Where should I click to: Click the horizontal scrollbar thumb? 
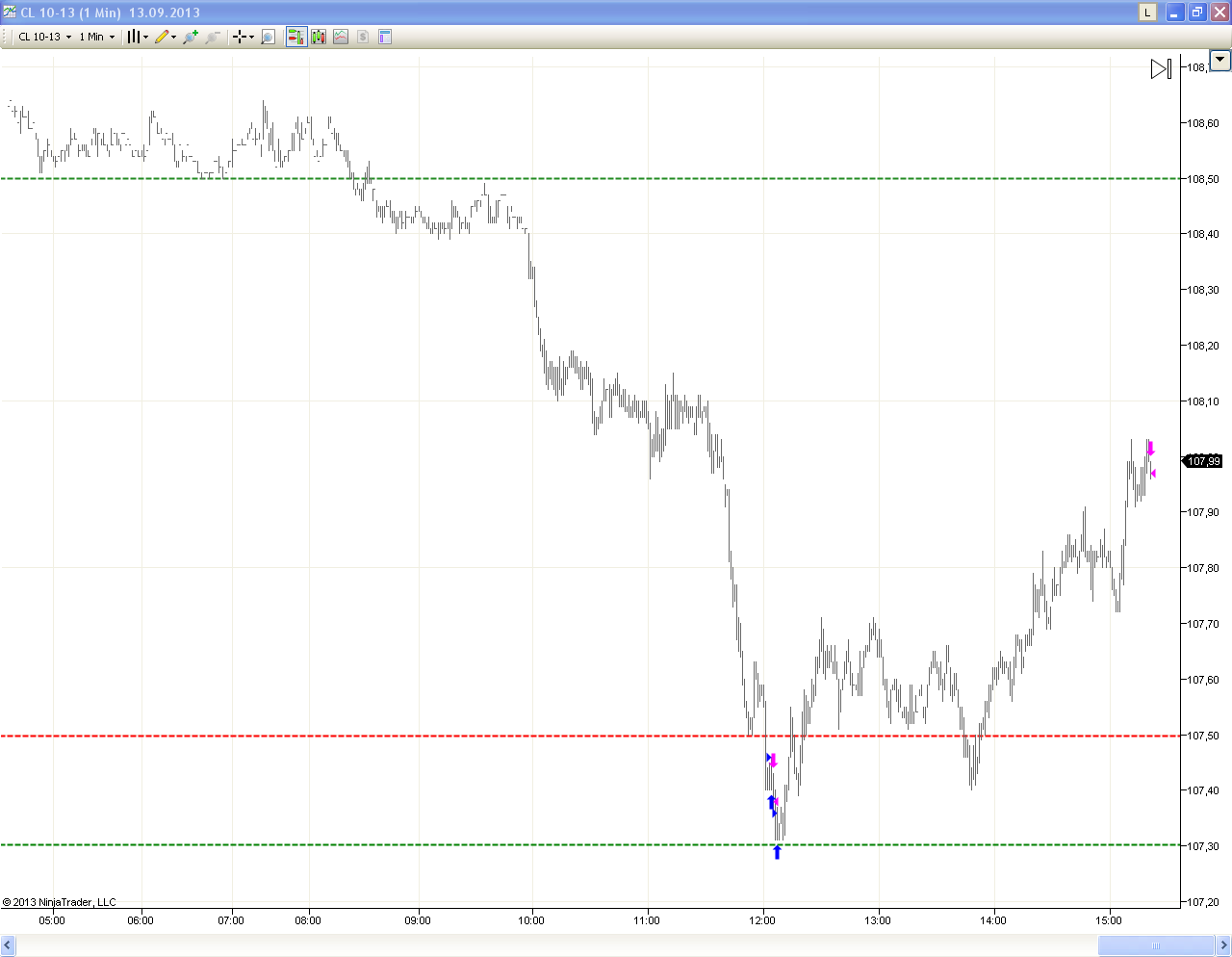pyautogui.click(x=1156, y=945)
